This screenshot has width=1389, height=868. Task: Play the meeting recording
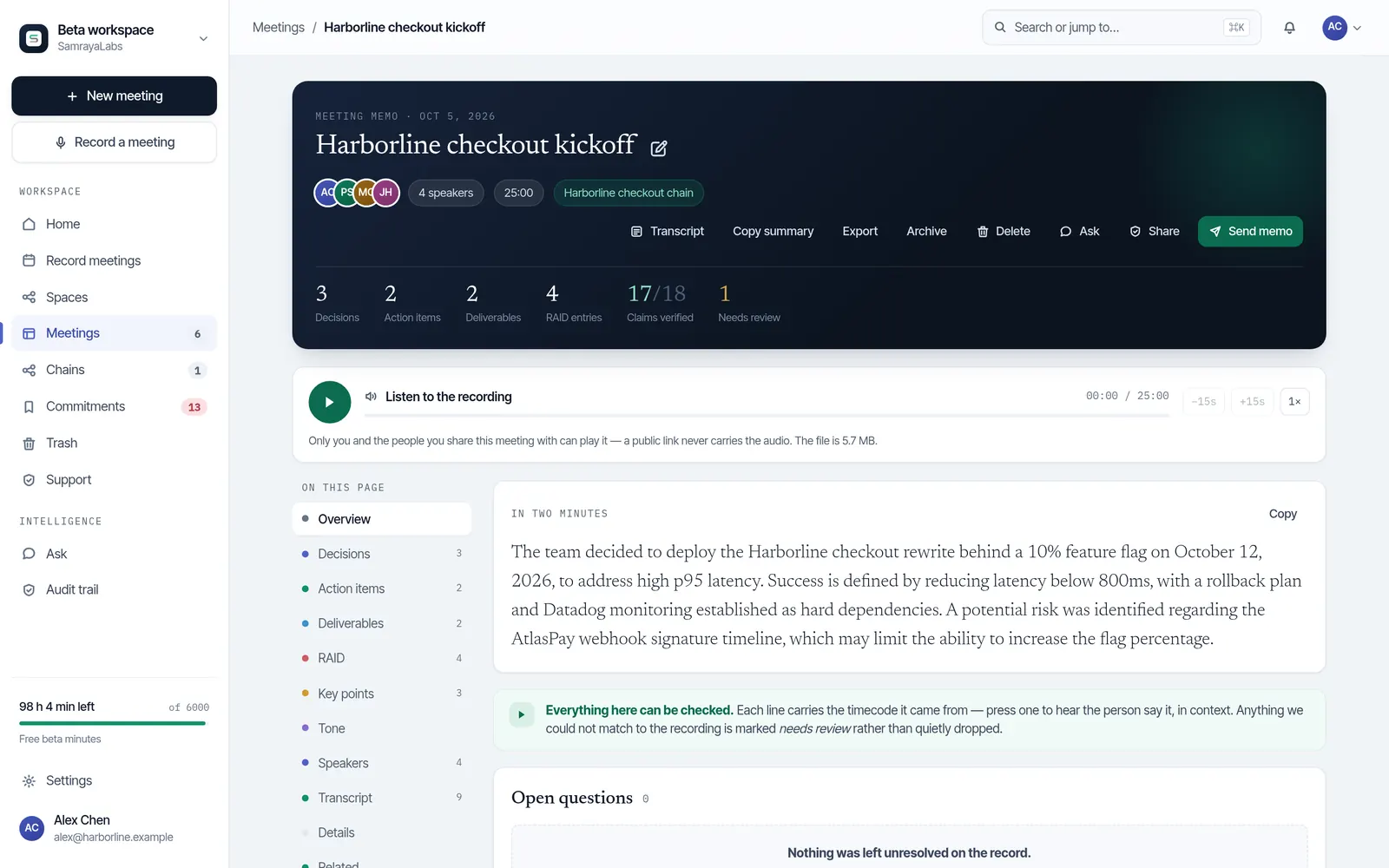coord(330,402)
